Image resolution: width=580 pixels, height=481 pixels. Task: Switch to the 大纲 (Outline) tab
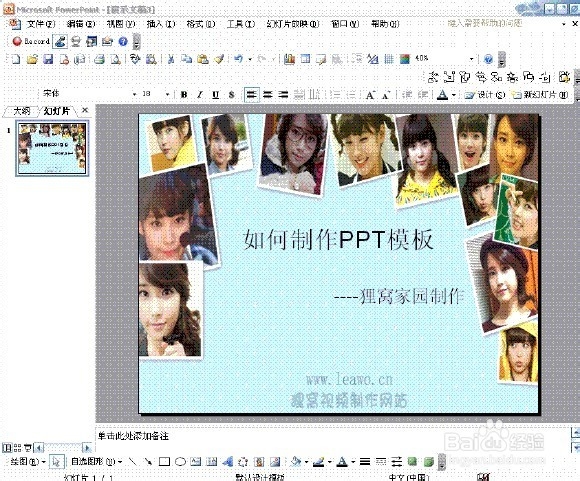21,111
